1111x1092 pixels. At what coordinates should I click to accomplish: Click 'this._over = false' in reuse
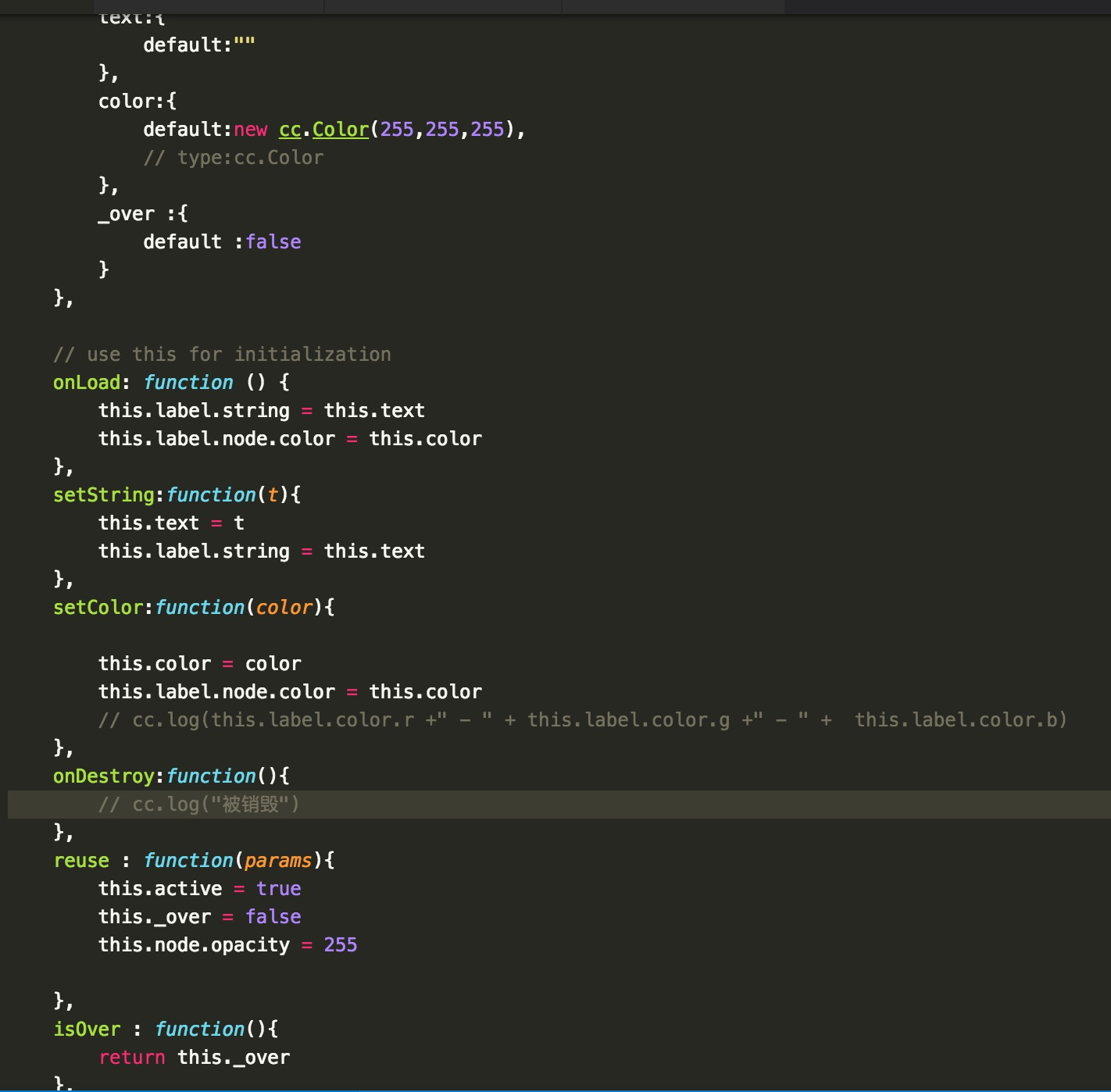coord(200,917)
